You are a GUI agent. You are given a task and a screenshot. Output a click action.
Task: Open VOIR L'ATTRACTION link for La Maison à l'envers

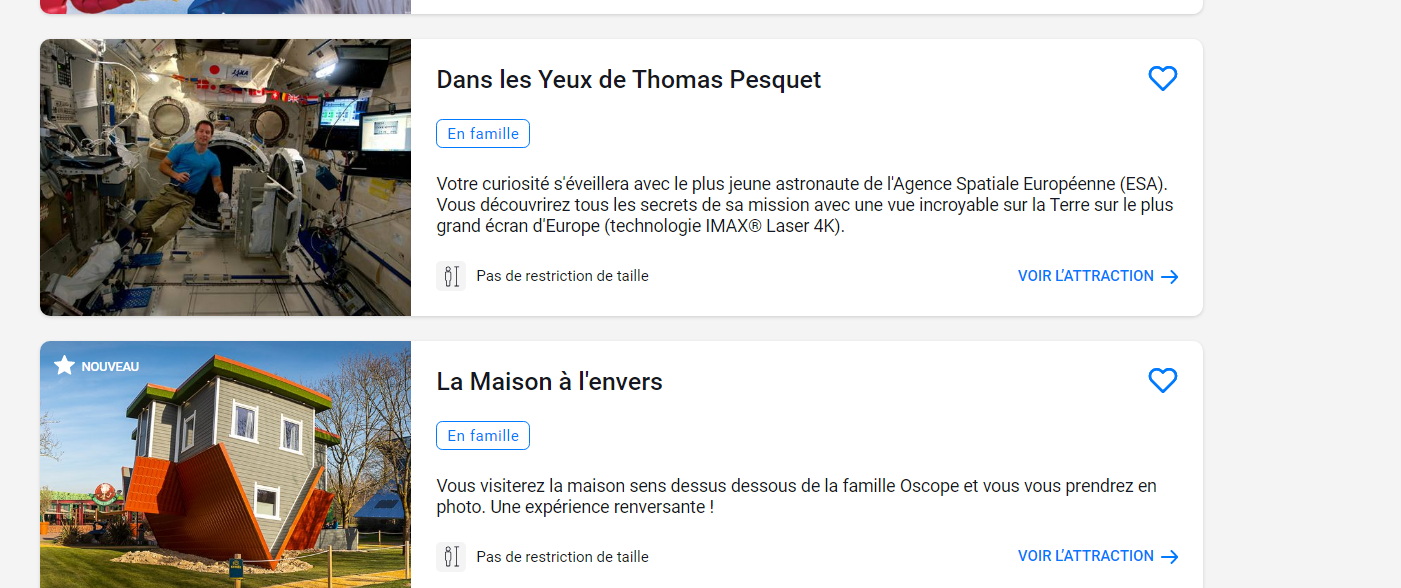(1098, 556)
